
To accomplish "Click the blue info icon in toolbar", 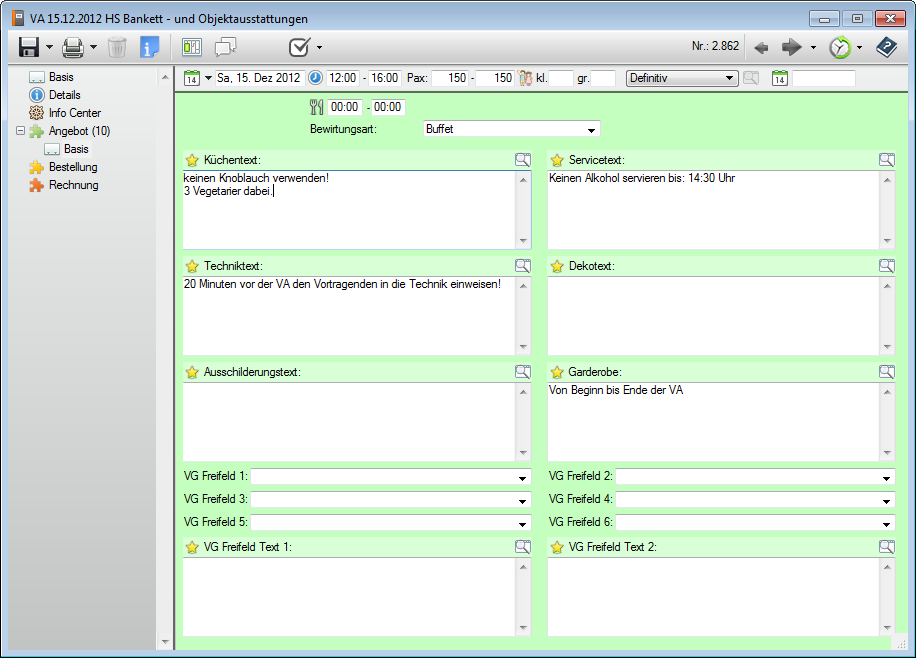I will click(x=149, y=47).
